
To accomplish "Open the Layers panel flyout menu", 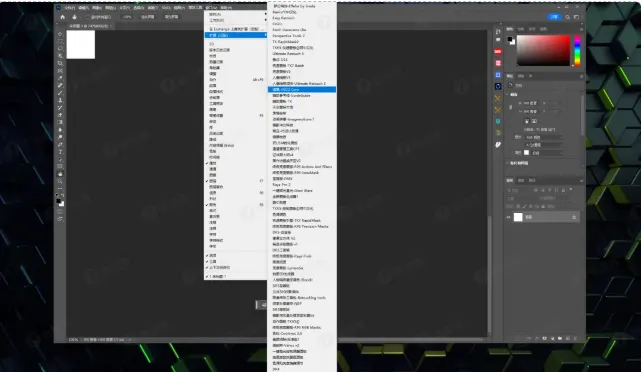I will (x=581, y=180).
